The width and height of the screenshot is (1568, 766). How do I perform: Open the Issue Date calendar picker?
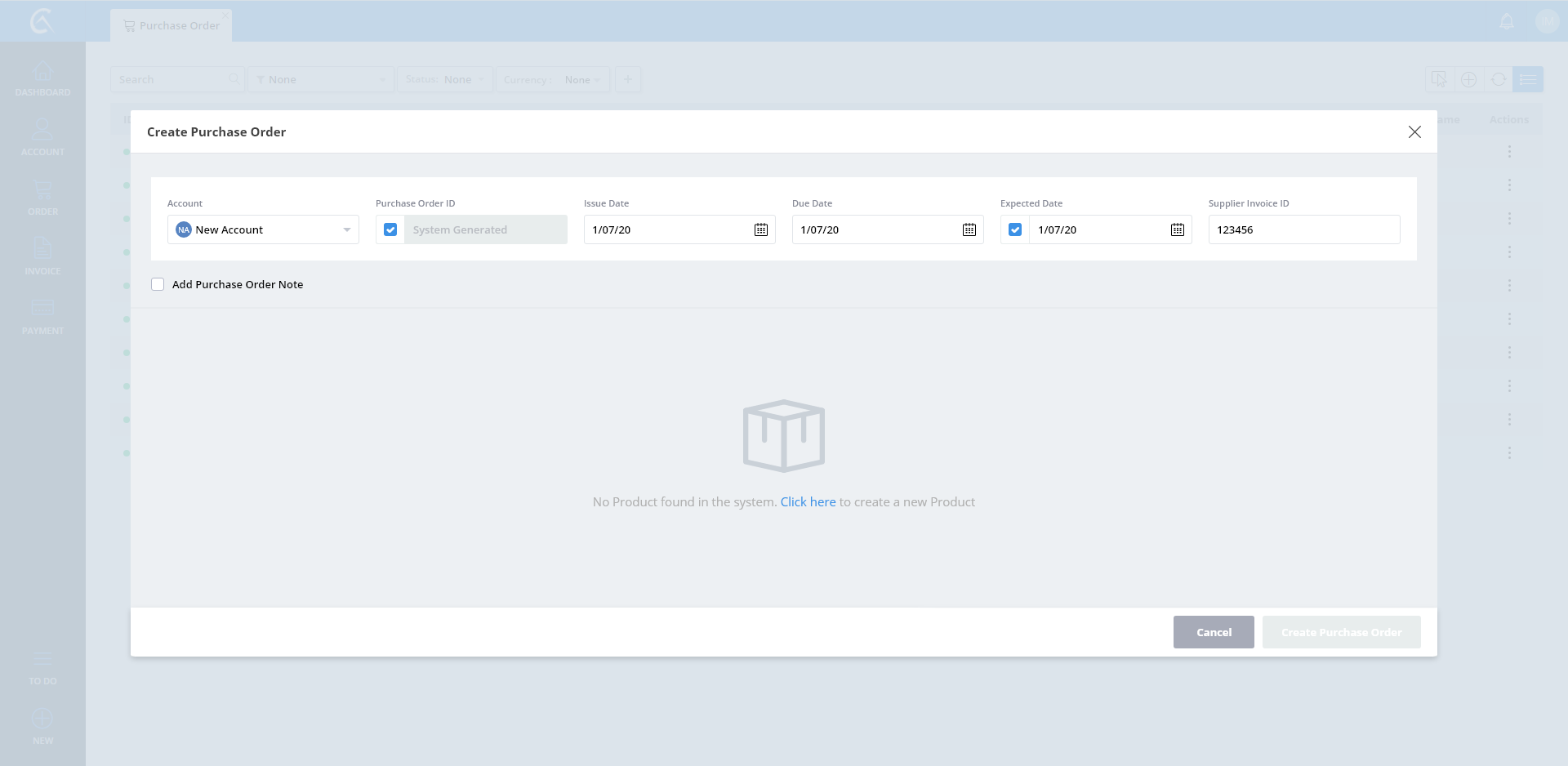tap(760, 230)
